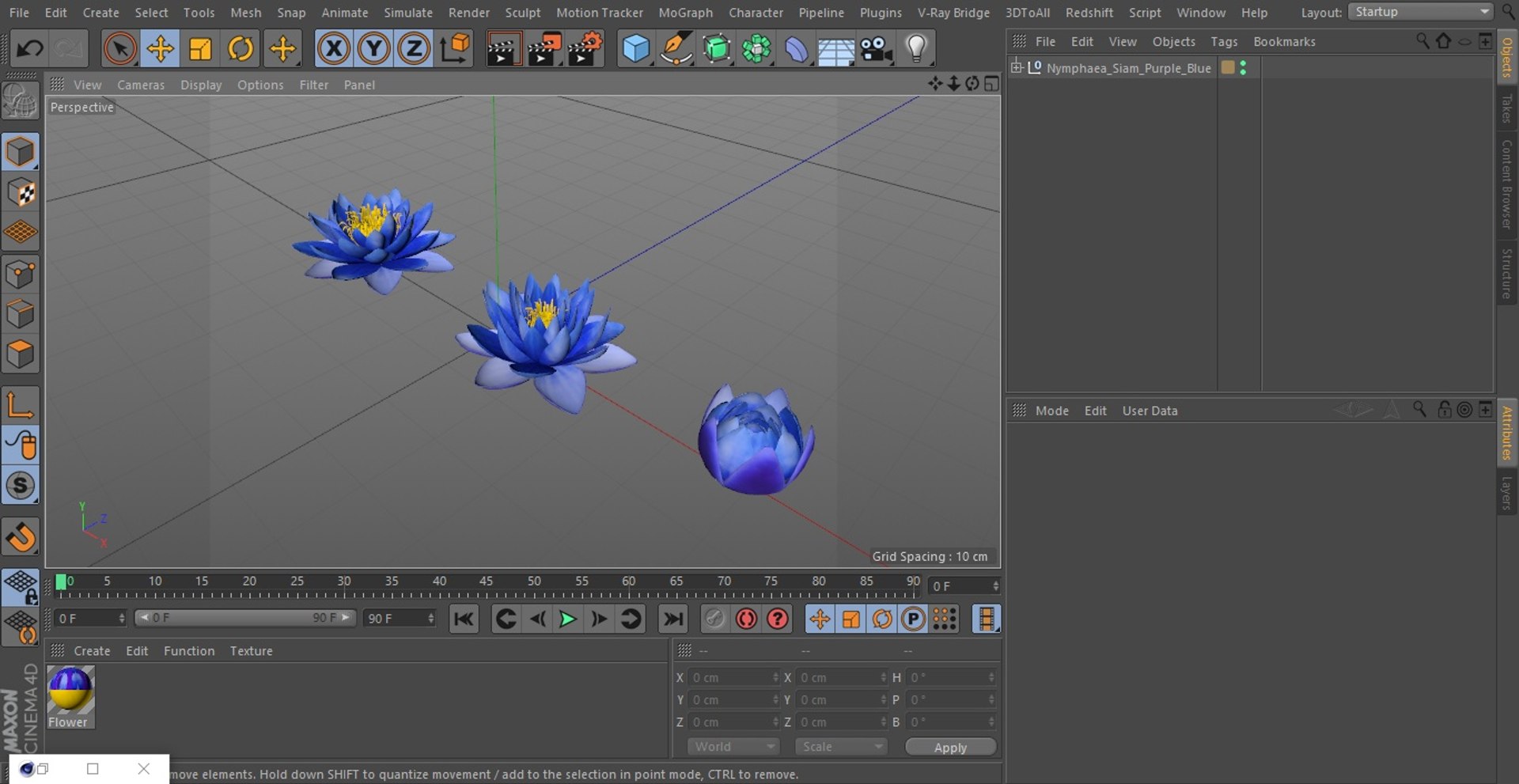
Task: Select the Rotate tool in top toolbar
Action: pyautogui.click(x=241, y=49)
